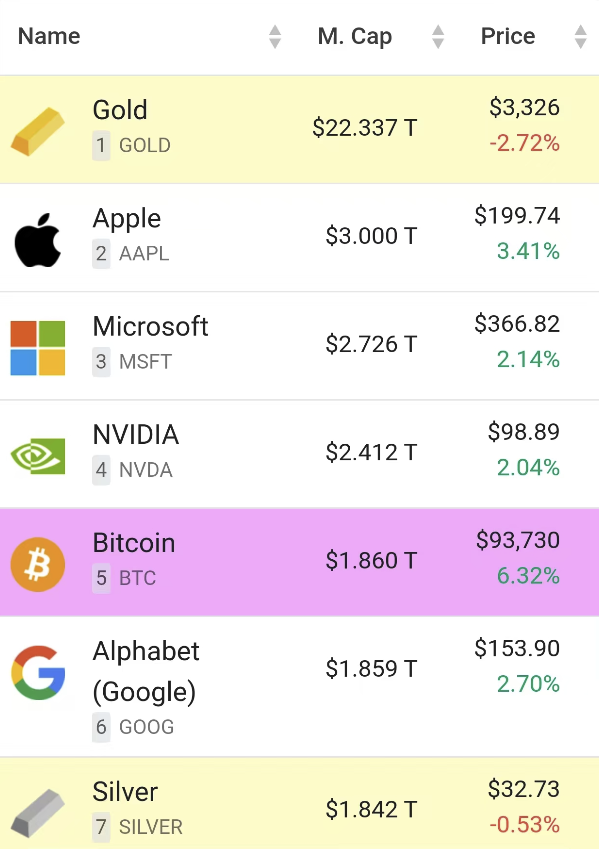
Task: Sort table by Name column arrows
Action: 275,36
